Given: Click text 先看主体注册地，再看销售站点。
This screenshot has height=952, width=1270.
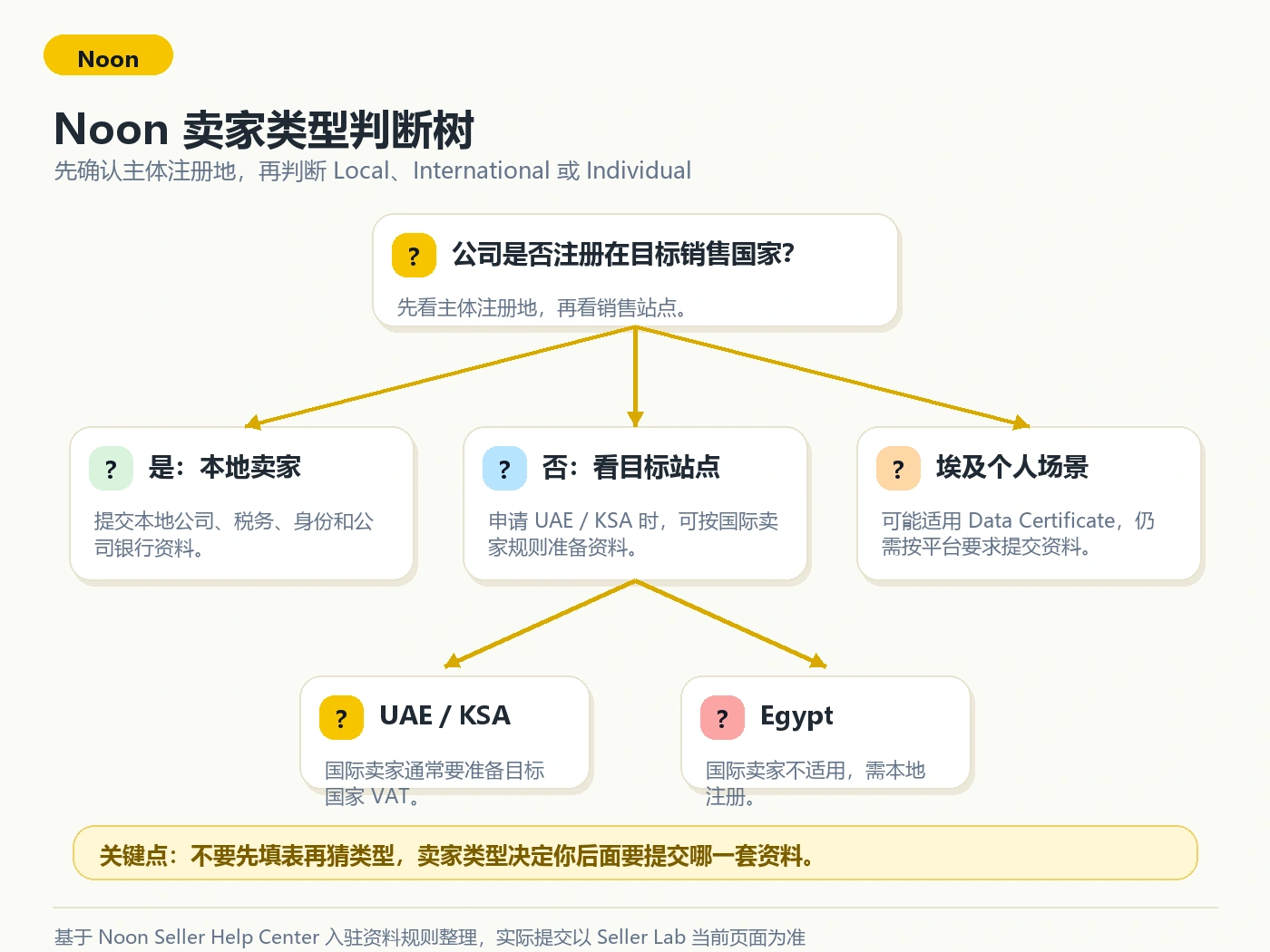Looking at the screenshot, I should pyautogui.click(x=542, y=308).
